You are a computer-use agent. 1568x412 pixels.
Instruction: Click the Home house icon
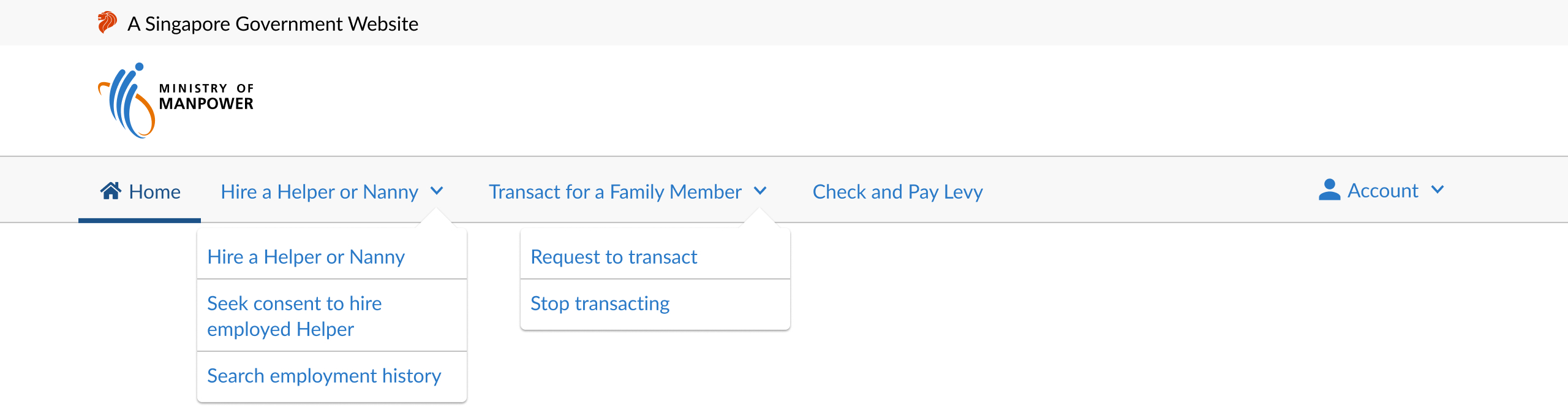(x=111, y=191)
